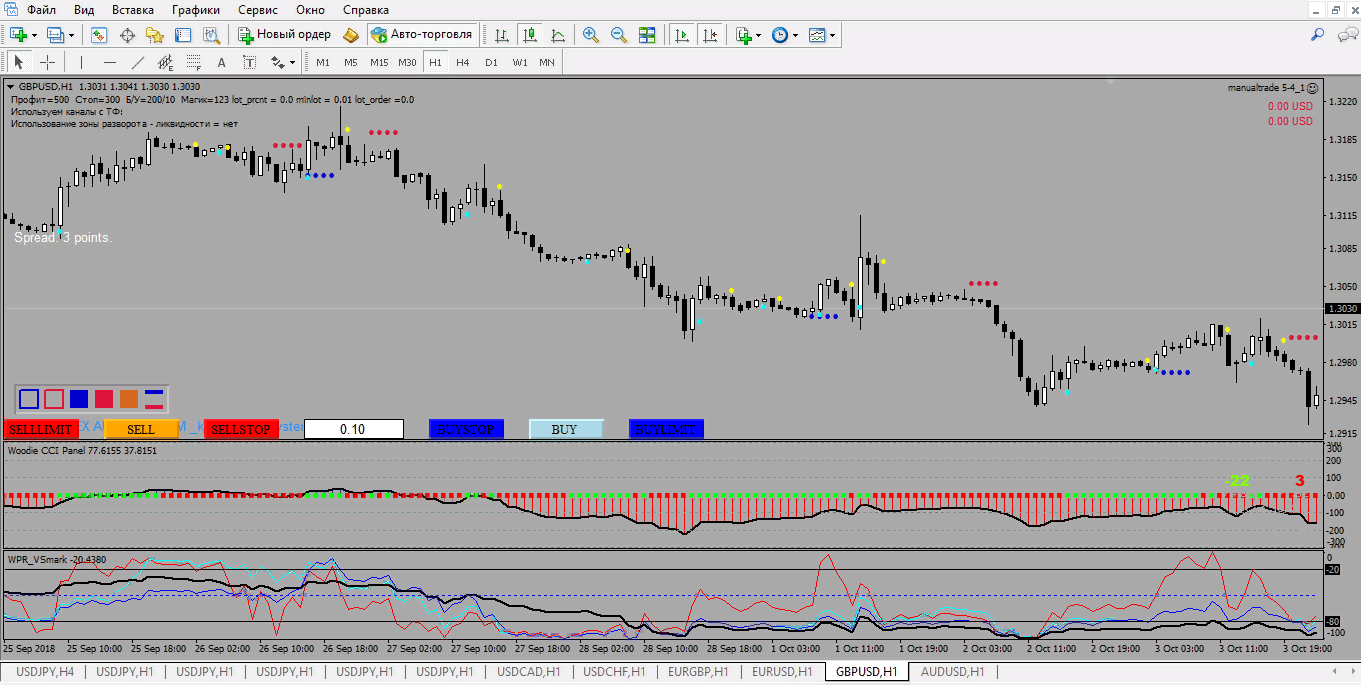
Task: Switch the chart to candlesticks
Action: point(530,35)
